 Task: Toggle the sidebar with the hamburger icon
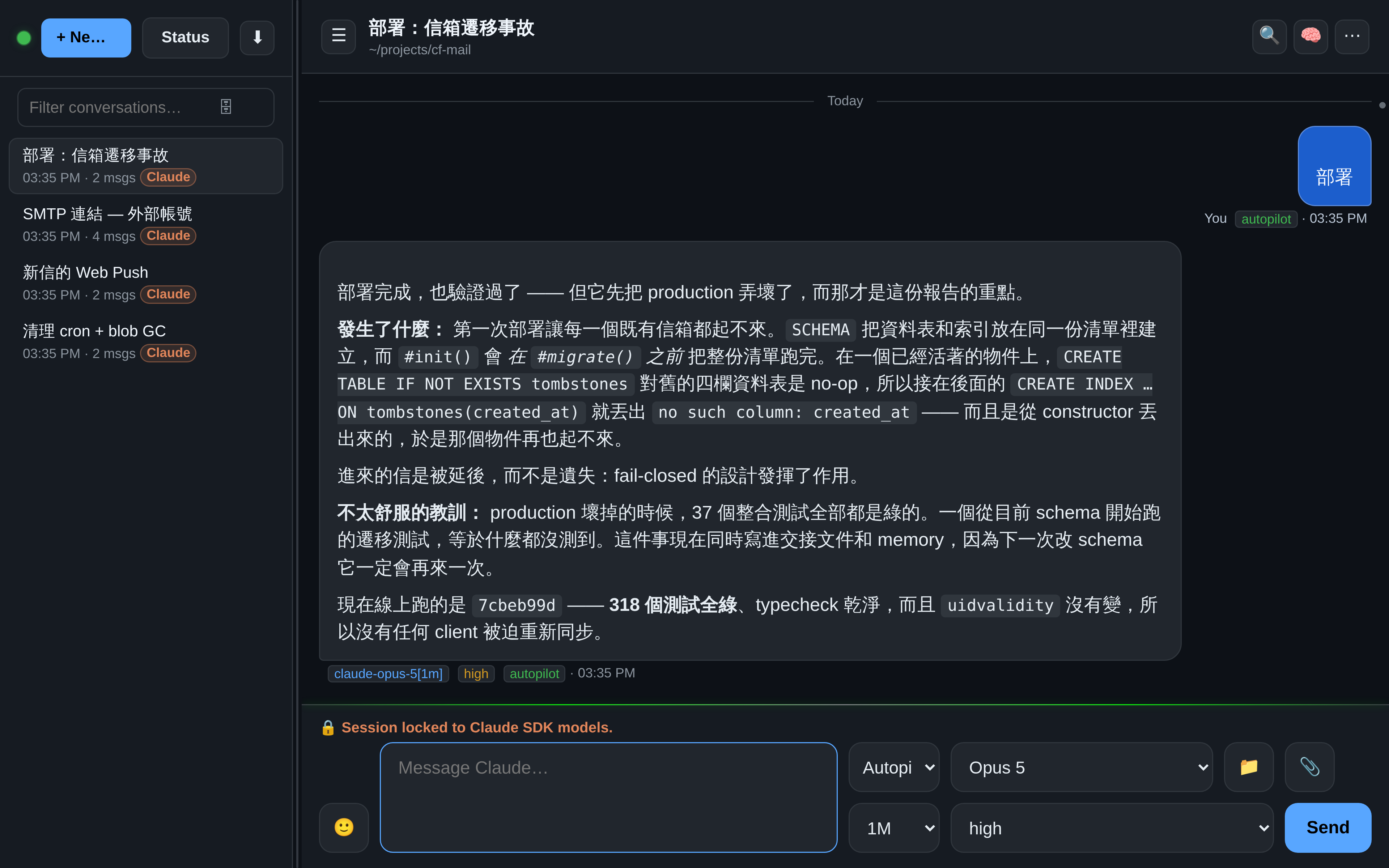(x=339, y=37)
